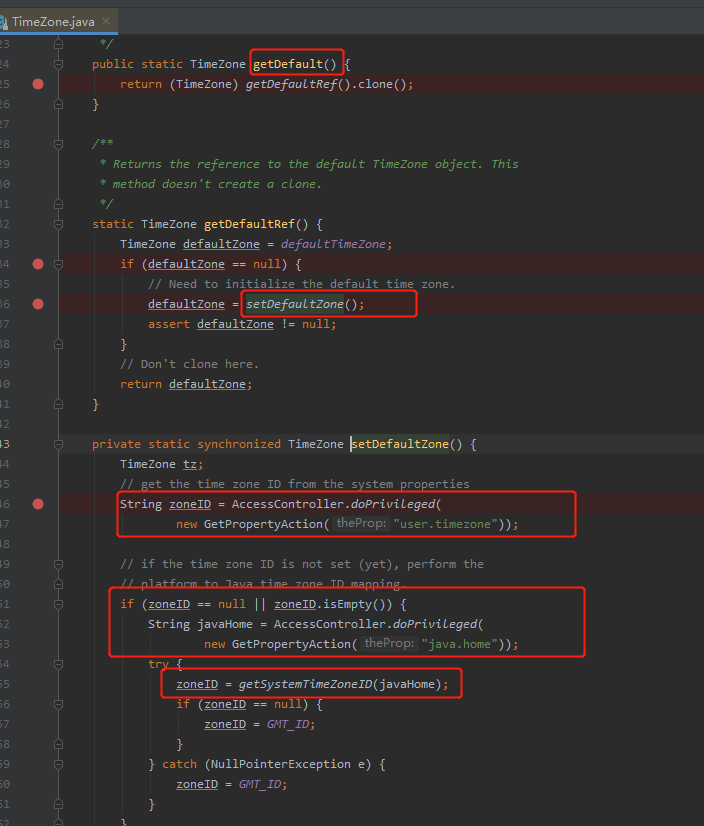Image resolution: width=704 pixels, height=826 pixels.
Task: Click the getSystemTimeZoneID(javaHome) call
Action: (340, 684)
